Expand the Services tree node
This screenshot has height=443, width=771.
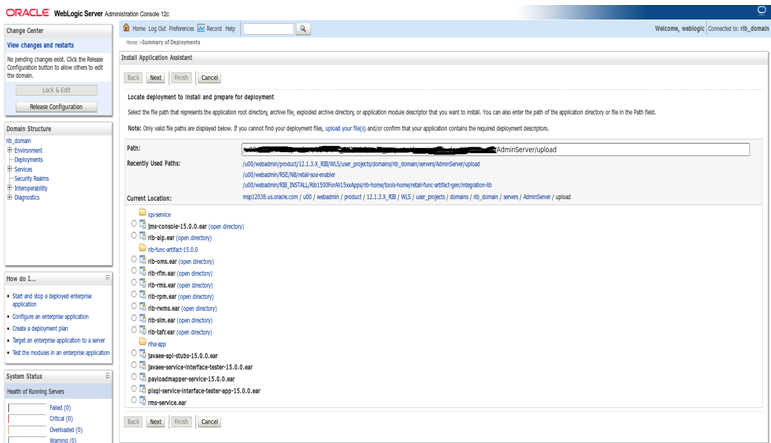(x=9, y=169)
